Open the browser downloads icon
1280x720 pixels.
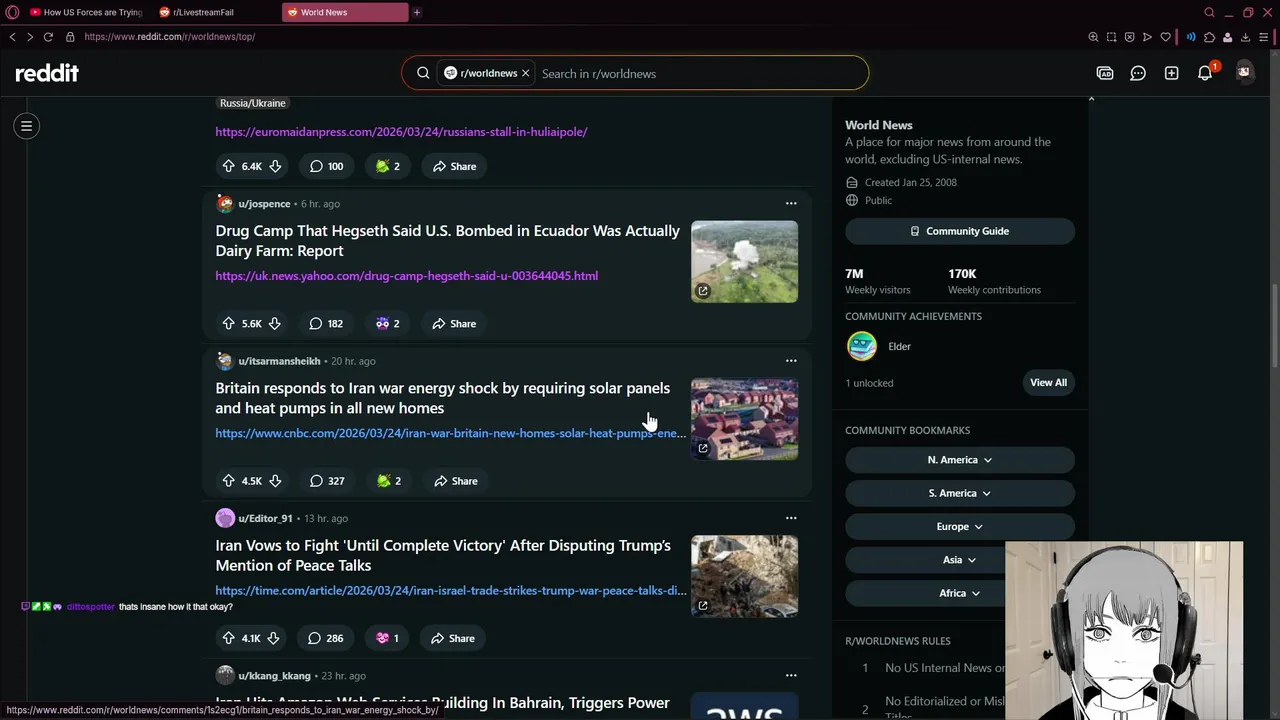pos(1245,37)
